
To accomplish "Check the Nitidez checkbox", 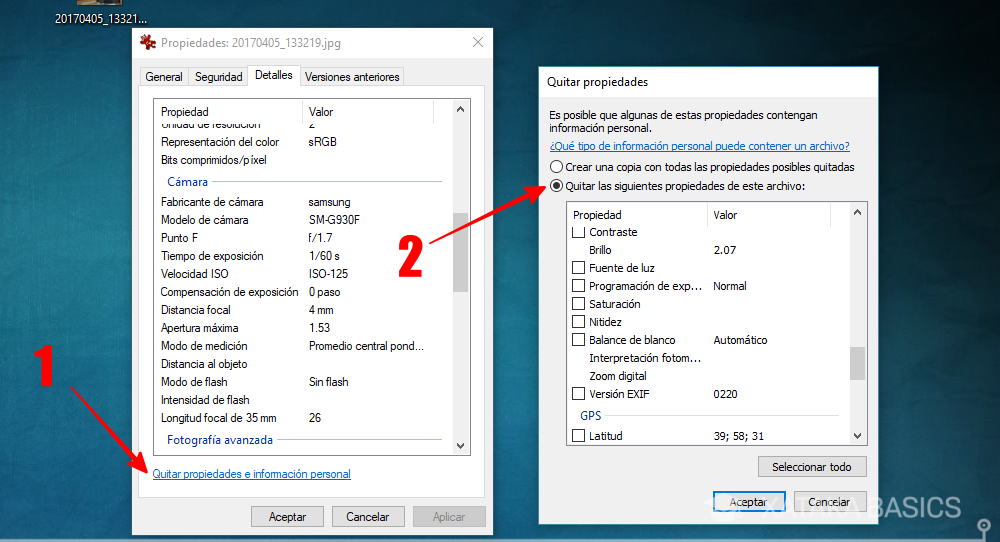I will pyautogui.click(x=578, y=322).
